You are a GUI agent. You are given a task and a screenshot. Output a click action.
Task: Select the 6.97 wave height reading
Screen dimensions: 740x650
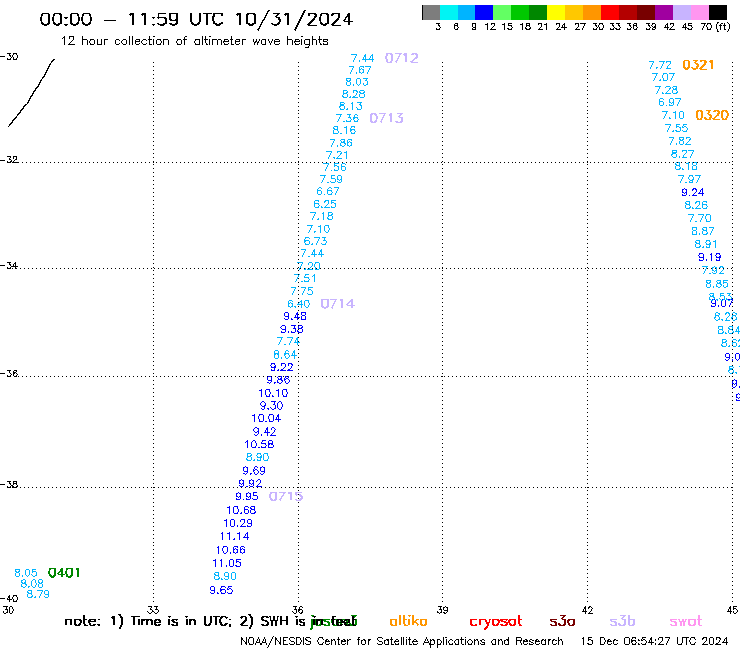(x=670, y=102)
